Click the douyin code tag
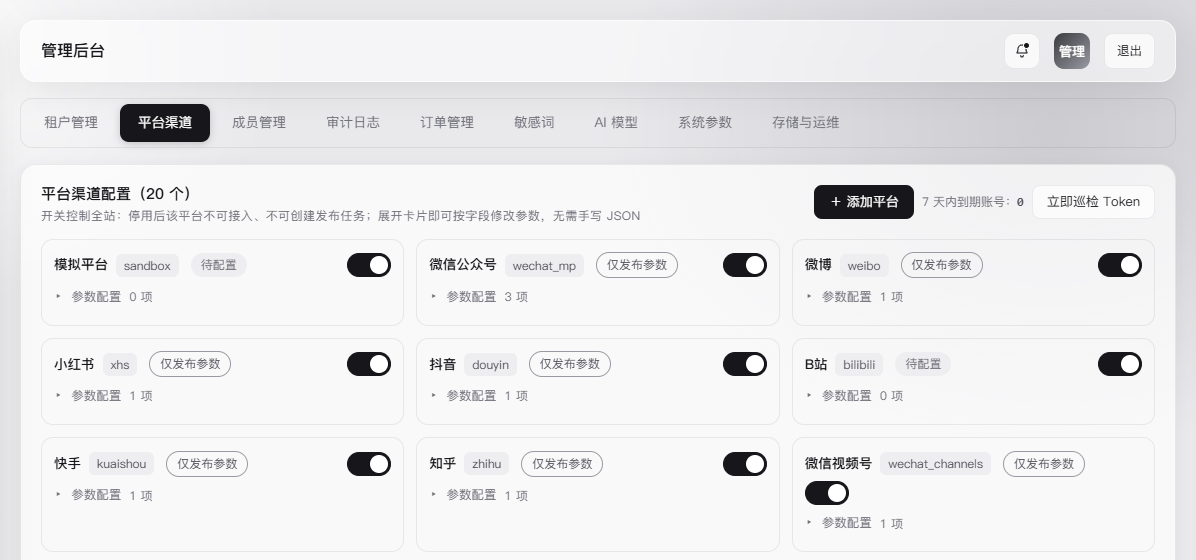The image size is (1196, 560). coord(490,365)
